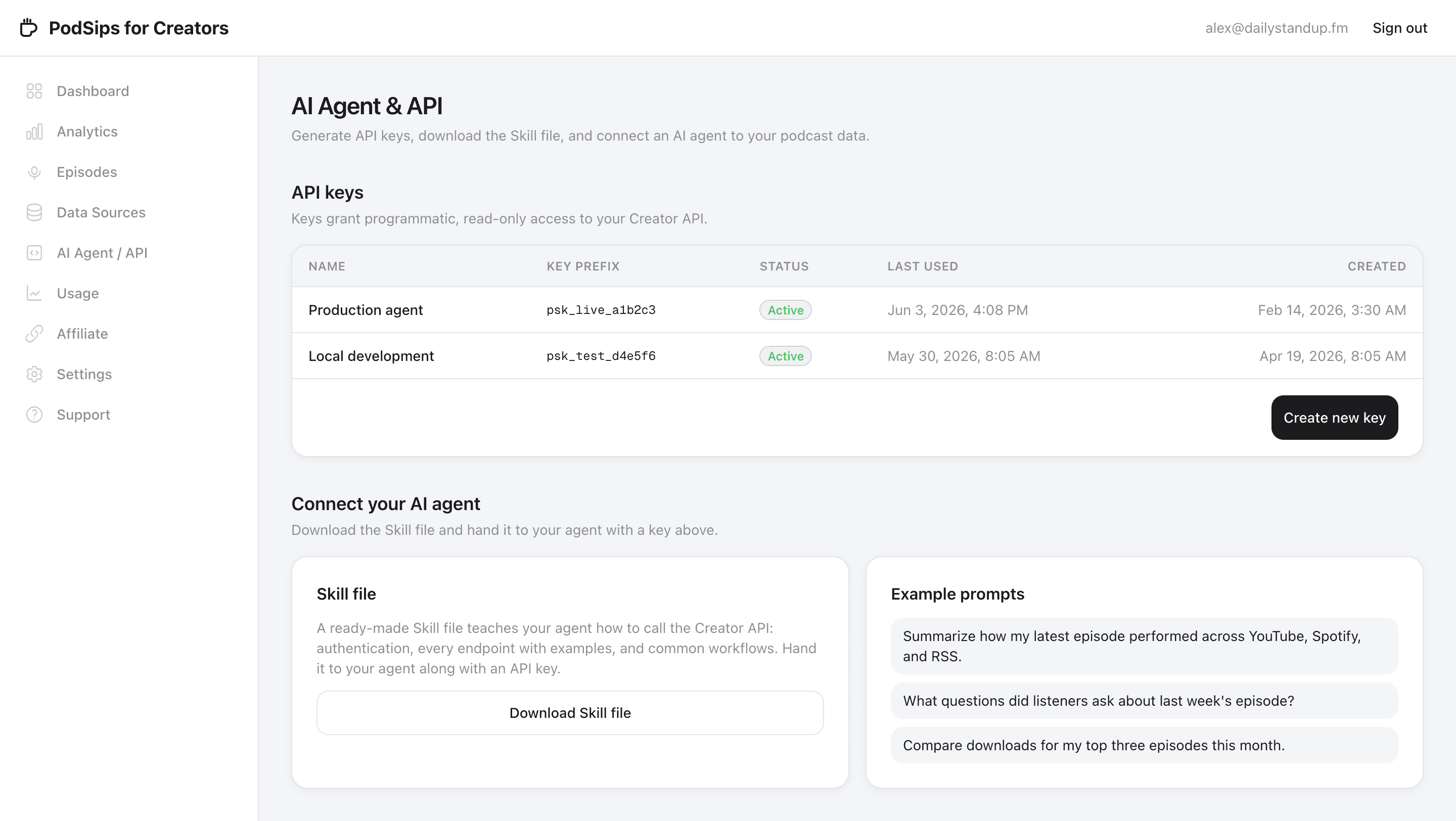Open the Usage section
The image size is (1456, 821).
point(77,293)
